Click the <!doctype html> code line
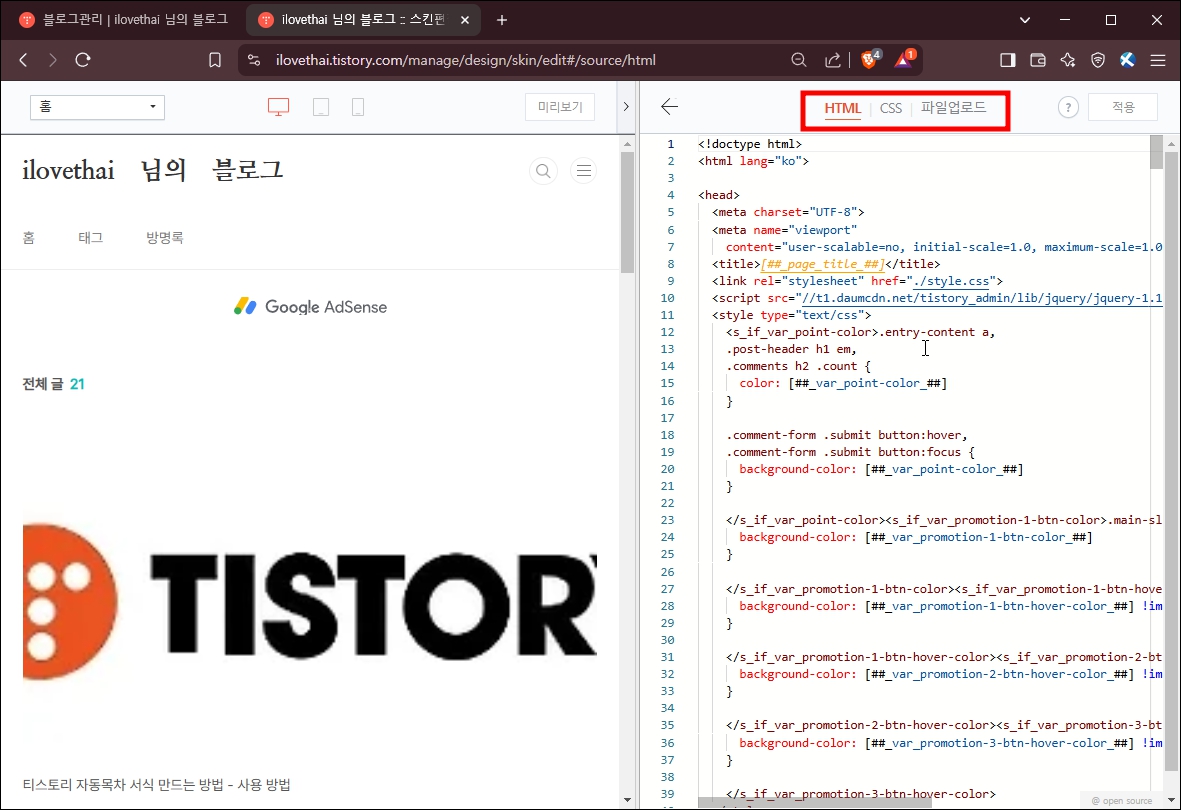1181x810 pixels. (x=749, y=144)
